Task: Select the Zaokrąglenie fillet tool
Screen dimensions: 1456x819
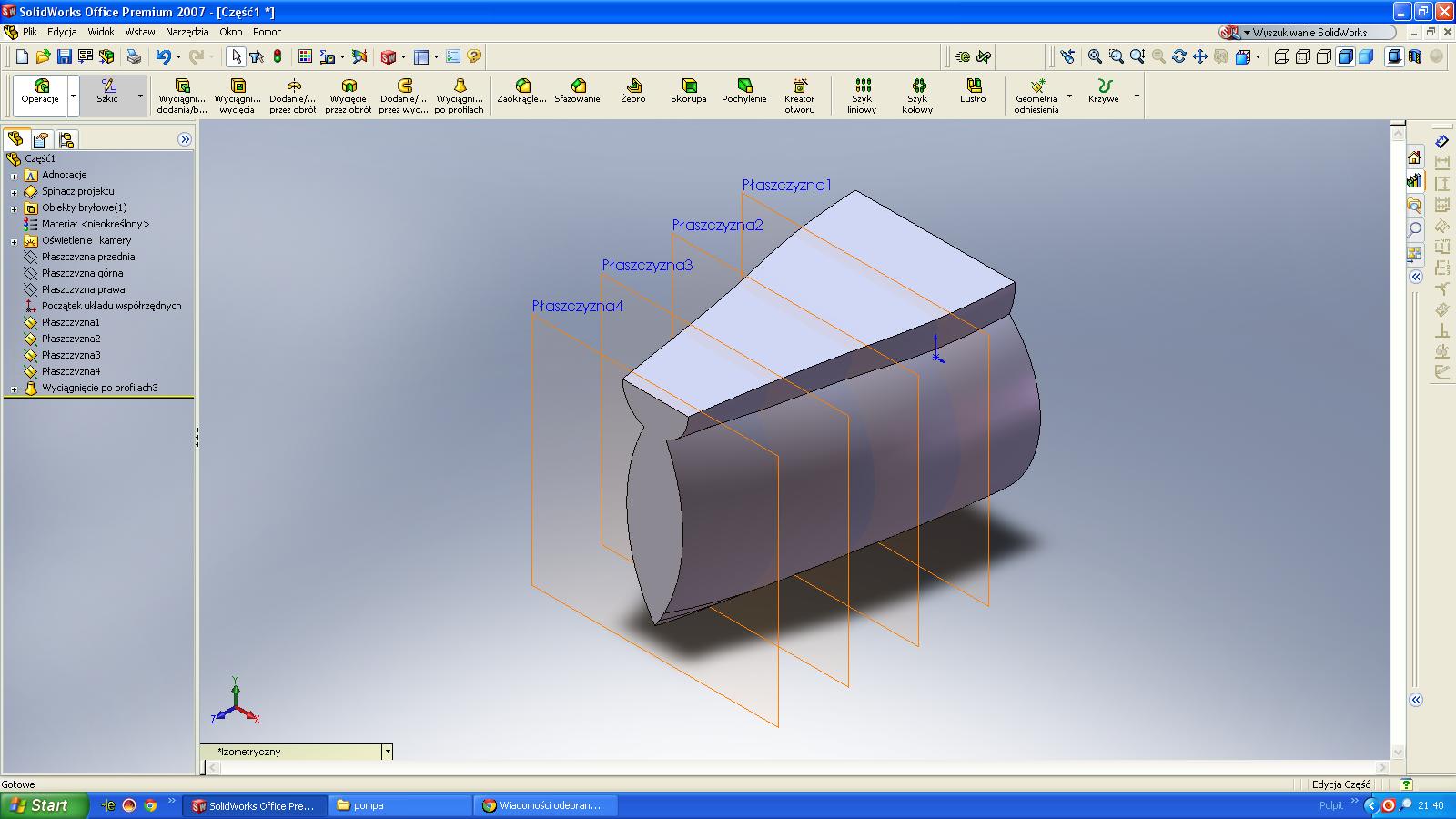Action: [x=522, y=91]
